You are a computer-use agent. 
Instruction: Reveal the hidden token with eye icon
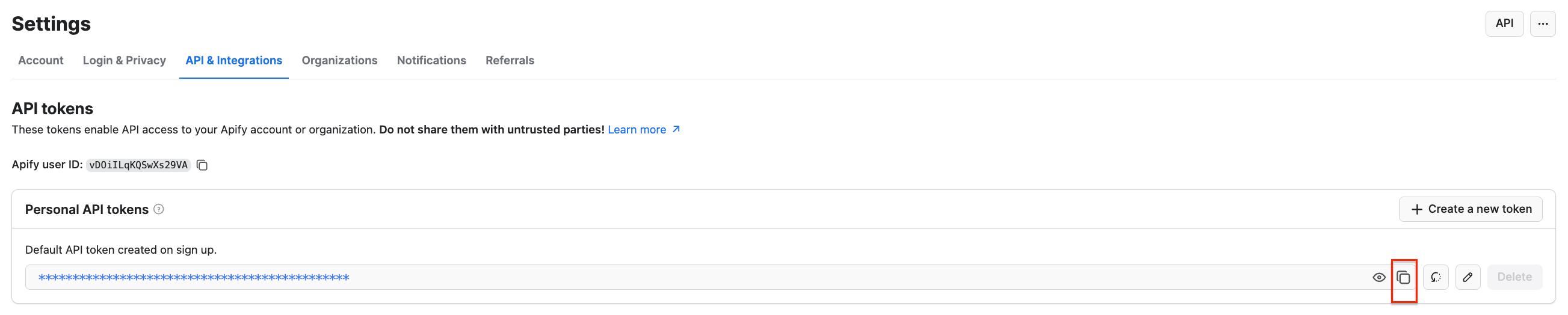coord(1378,277)
